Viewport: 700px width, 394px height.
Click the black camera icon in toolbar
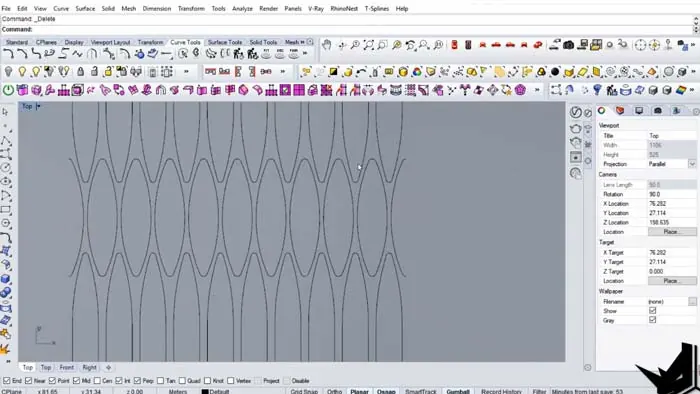(568, 45)
